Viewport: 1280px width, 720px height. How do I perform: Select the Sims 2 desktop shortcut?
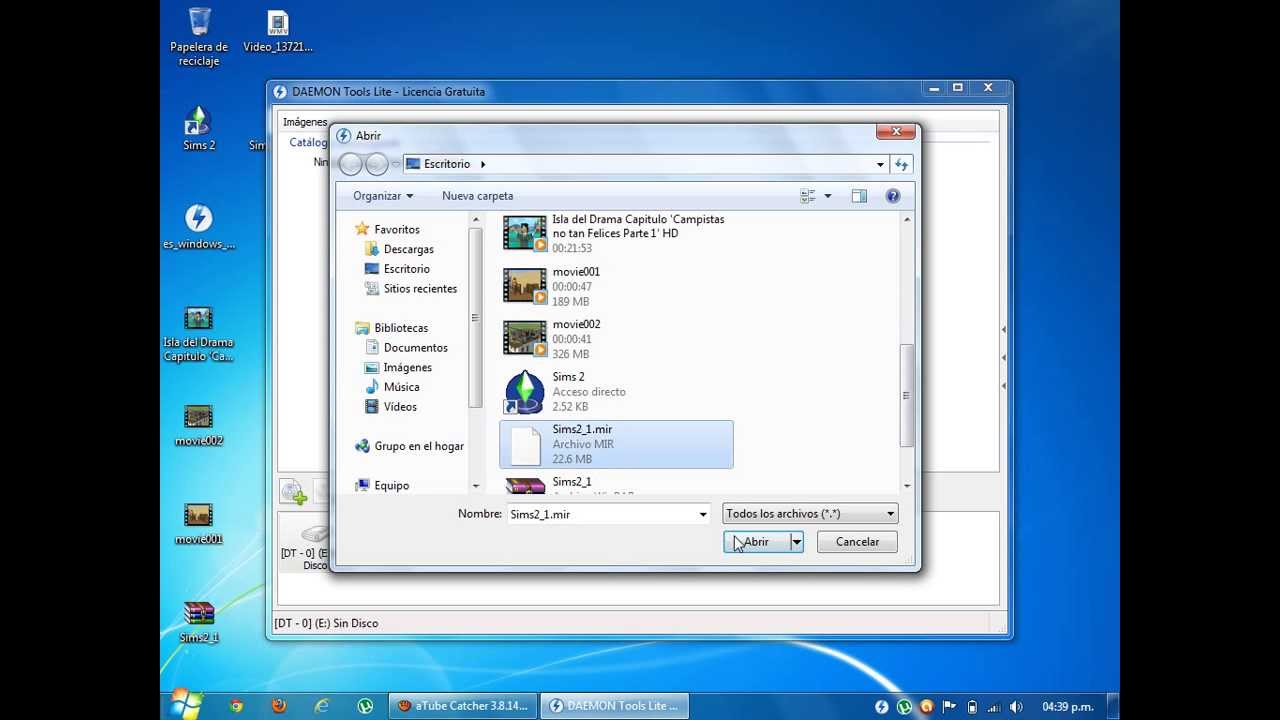[199, 129]
